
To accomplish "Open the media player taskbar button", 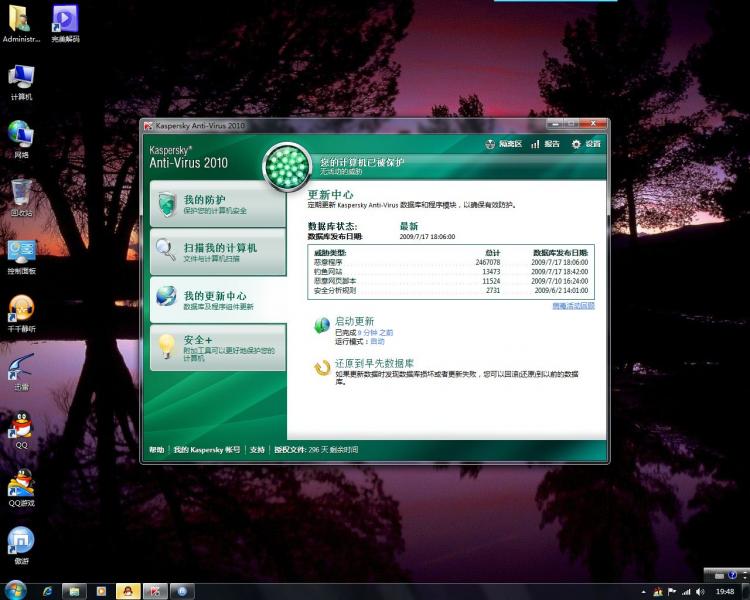I will point(101,591).
